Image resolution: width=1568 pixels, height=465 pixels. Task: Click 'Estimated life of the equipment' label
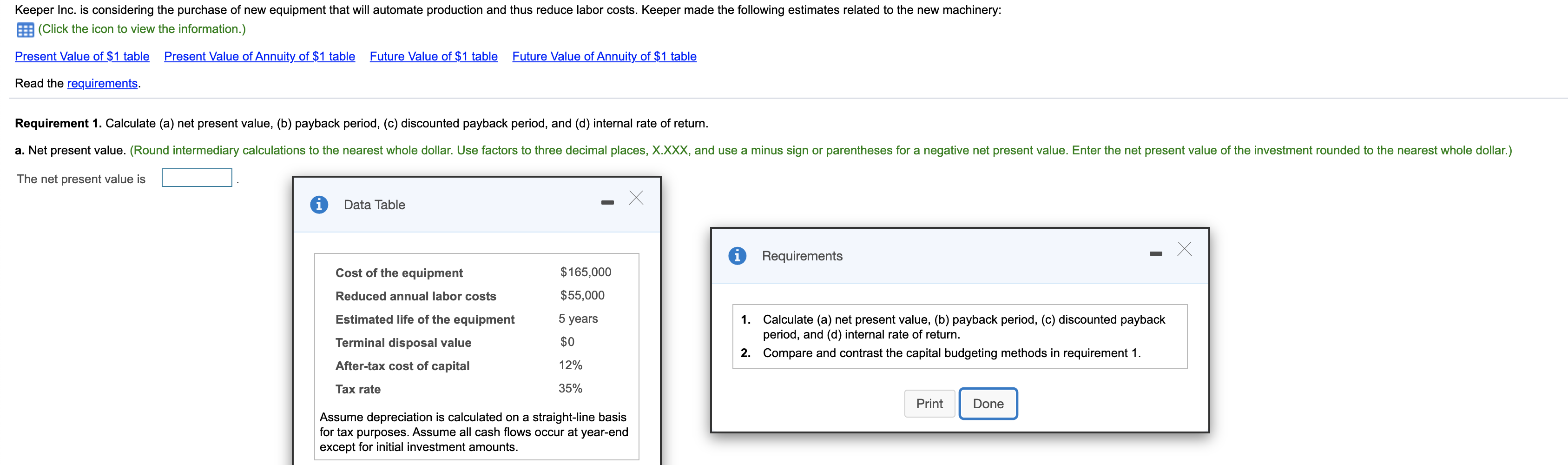click(x=425, y=319)
